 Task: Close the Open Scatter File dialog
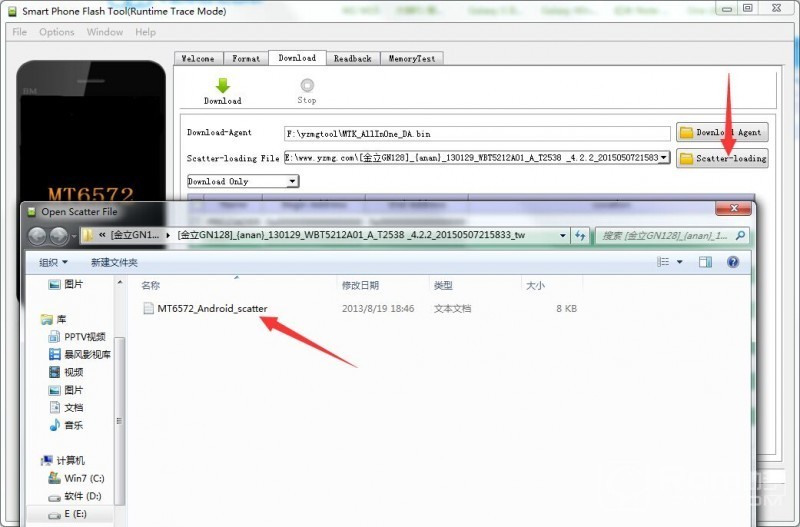[x=733, y=208]
